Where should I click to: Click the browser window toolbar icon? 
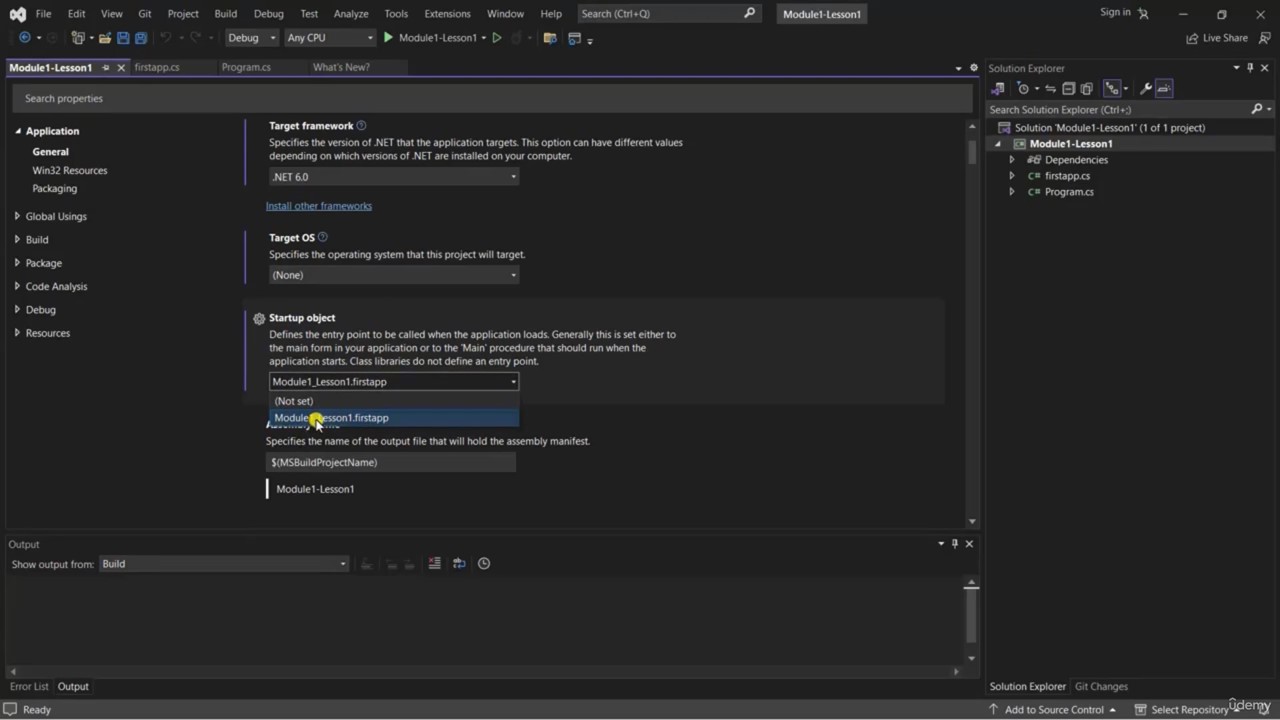click(x=575, y=38)
